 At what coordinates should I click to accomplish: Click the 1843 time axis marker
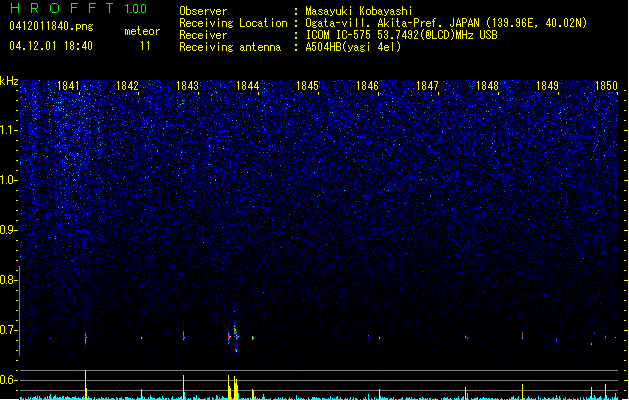[187, 86]
